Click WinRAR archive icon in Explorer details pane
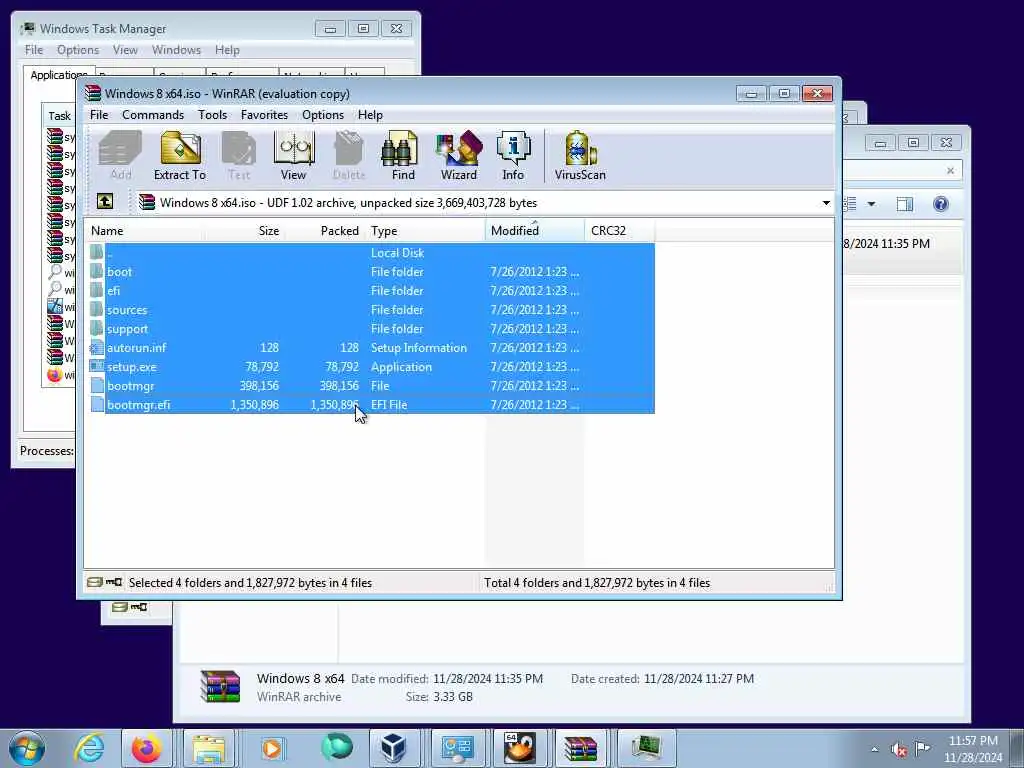Viewport: 1024px width, 768px height. pyautogui.click(x=220, y=686)
